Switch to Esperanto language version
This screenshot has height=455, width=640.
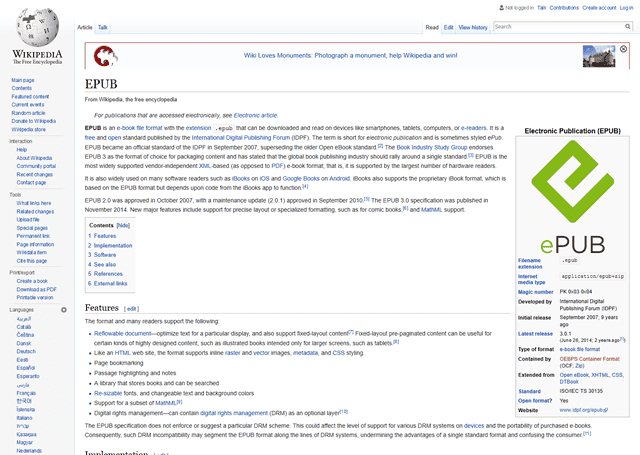click(28, 376)
